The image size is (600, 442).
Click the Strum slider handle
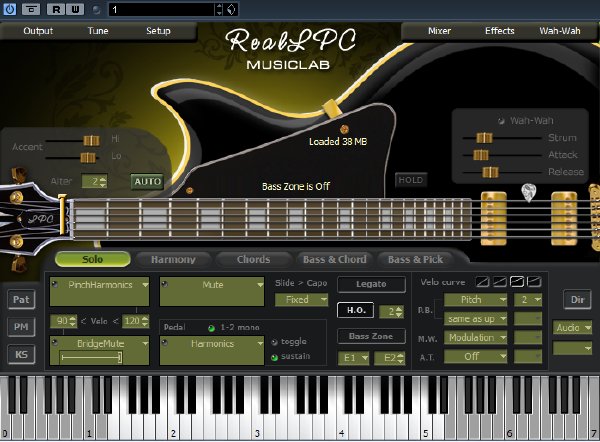click(484, 138)
